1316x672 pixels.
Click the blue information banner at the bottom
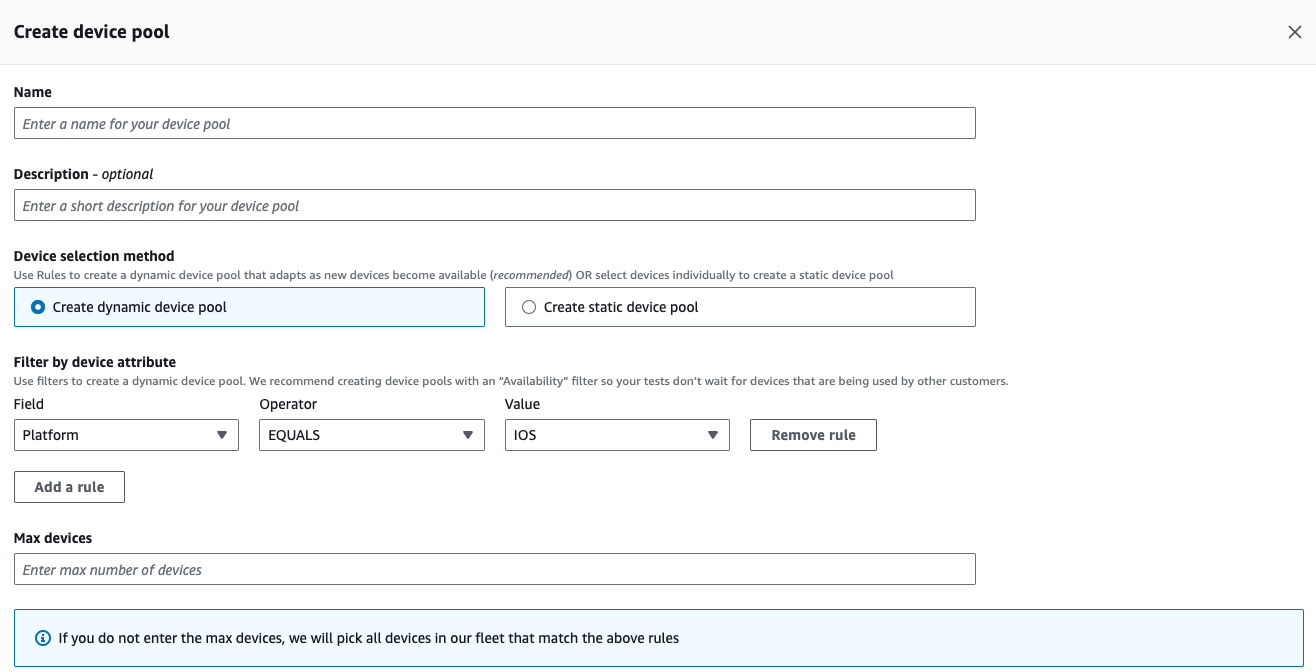coord(658,637)
